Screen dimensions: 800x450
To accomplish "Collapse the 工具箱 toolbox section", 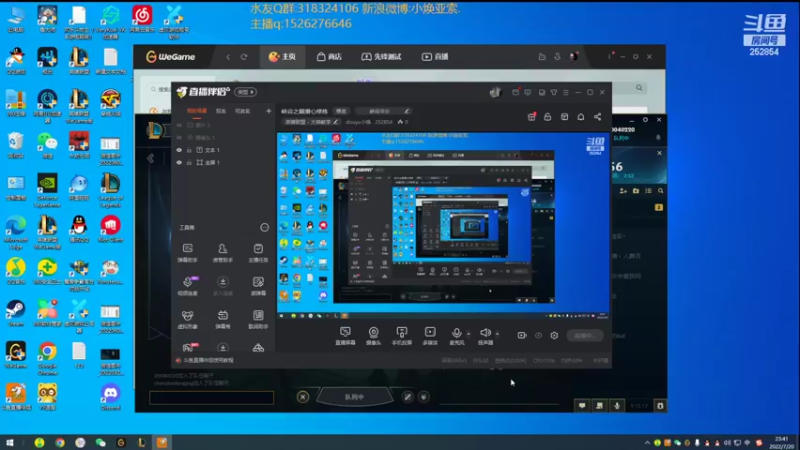I will pos(264,228).
